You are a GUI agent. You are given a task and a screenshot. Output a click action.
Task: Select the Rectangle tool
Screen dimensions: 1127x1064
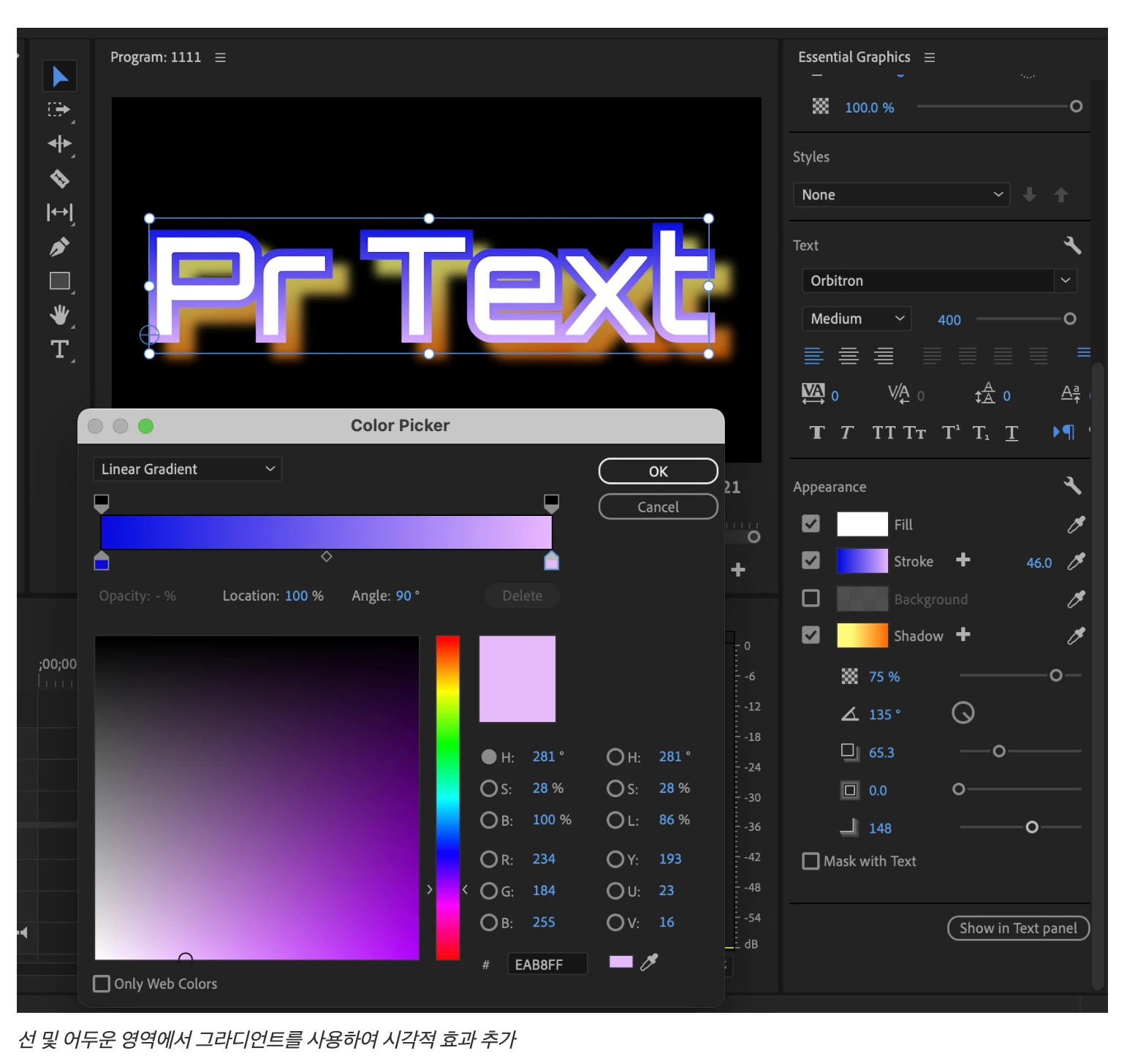pos(60,281)
